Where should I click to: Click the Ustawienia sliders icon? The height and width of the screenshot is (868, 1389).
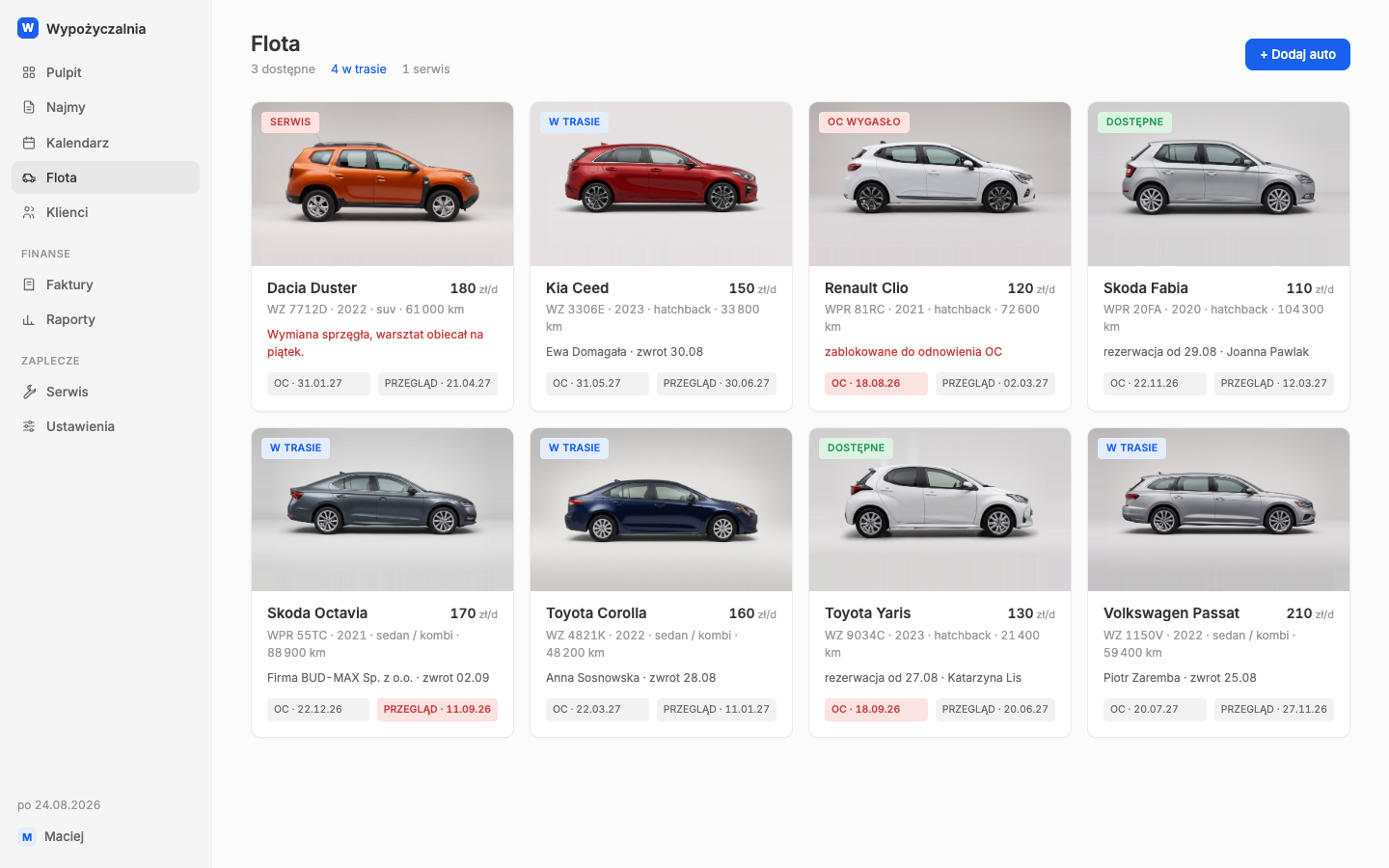(29, 426)
